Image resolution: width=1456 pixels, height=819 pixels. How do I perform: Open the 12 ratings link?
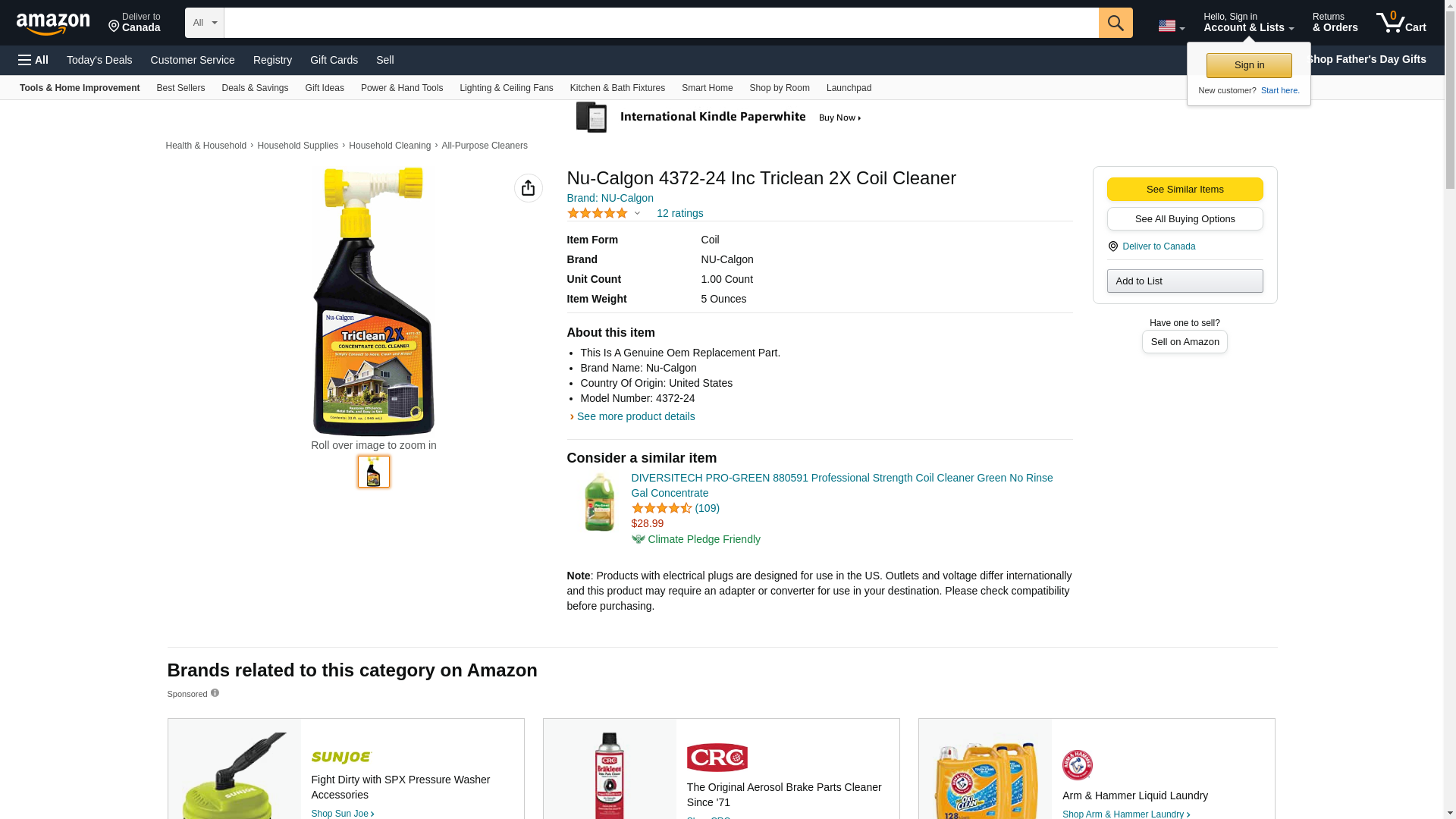(x=679, y=213)
